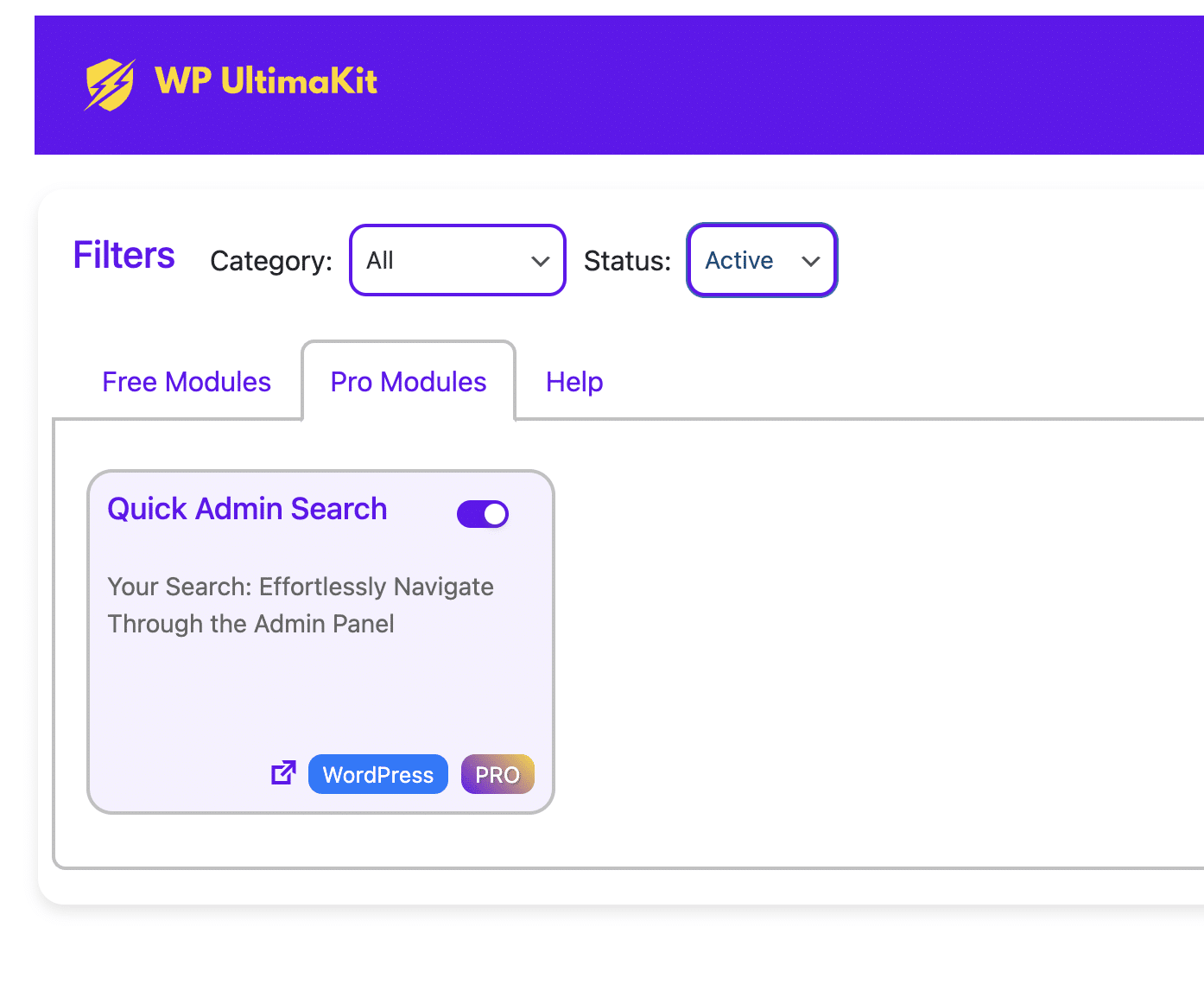
Task: Click the Quick Admin Search module heading
Action: pos(247,509)
